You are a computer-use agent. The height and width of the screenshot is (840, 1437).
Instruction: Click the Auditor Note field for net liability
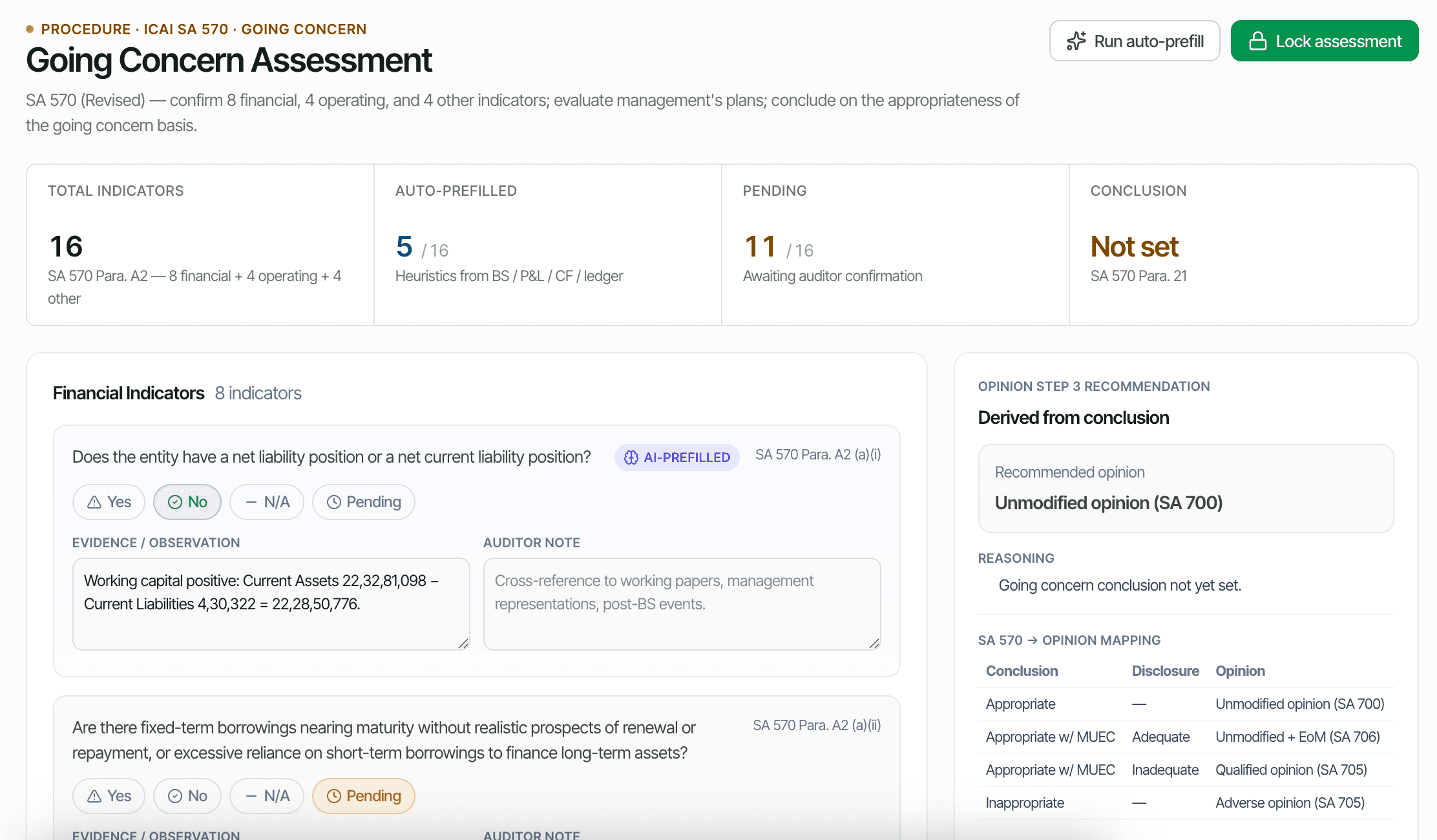(x=682, y=604)
